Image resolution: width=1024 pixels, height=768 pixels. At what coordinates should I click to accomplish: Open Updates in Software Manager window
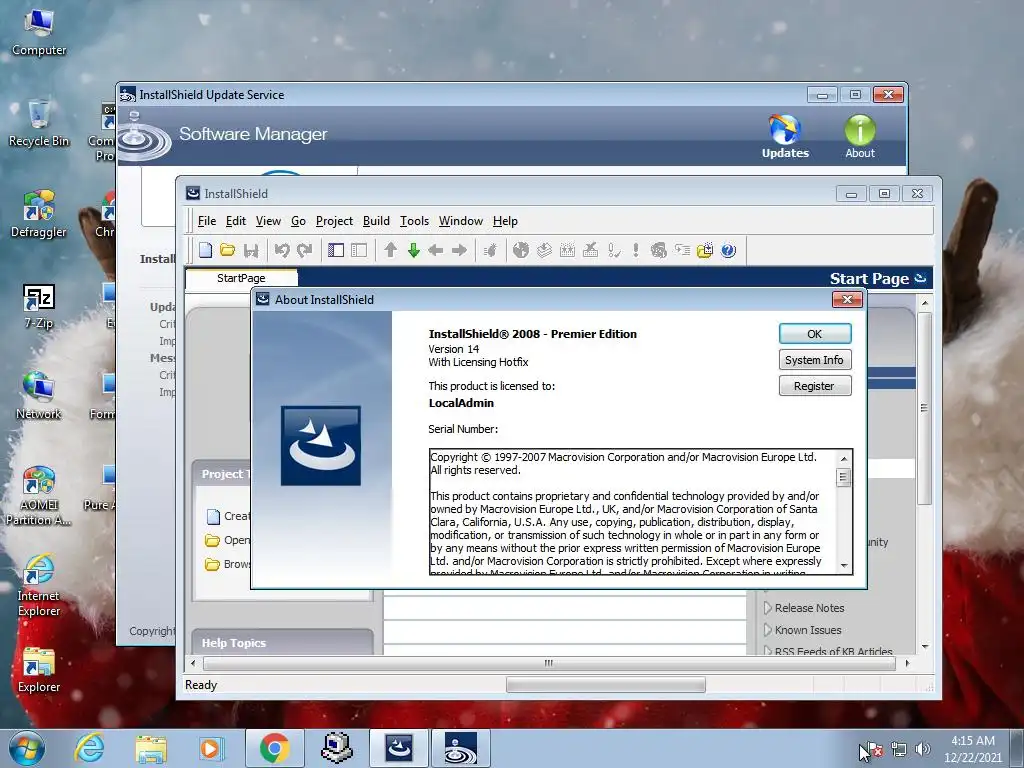pos(785,136)
